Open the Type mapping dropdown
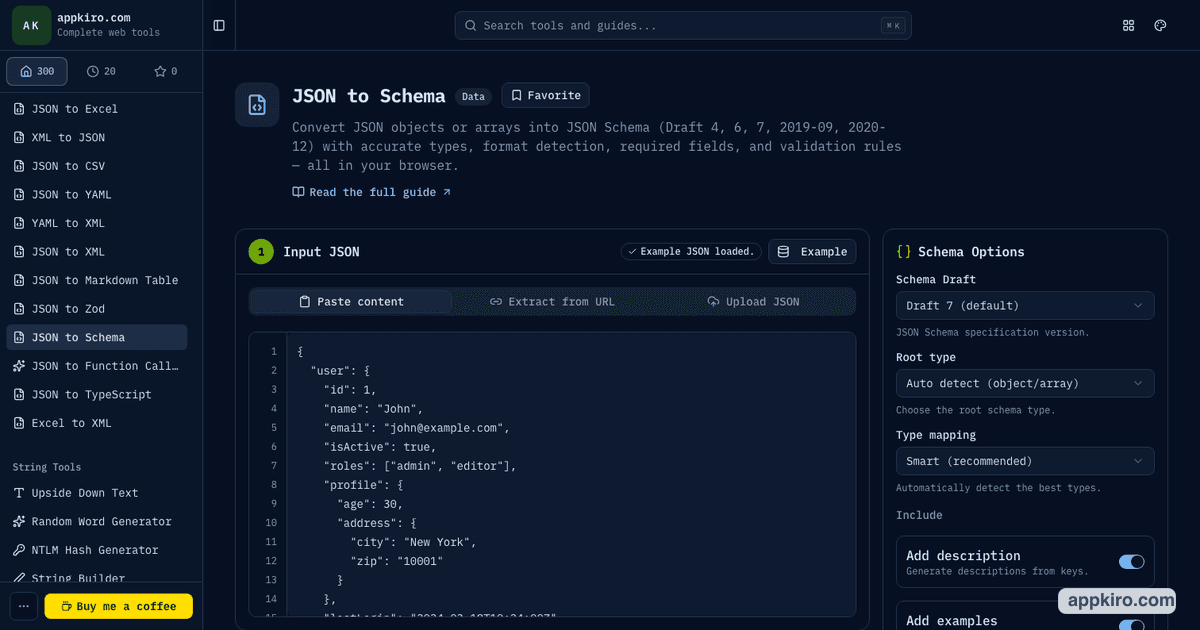 coord(1025,461)
